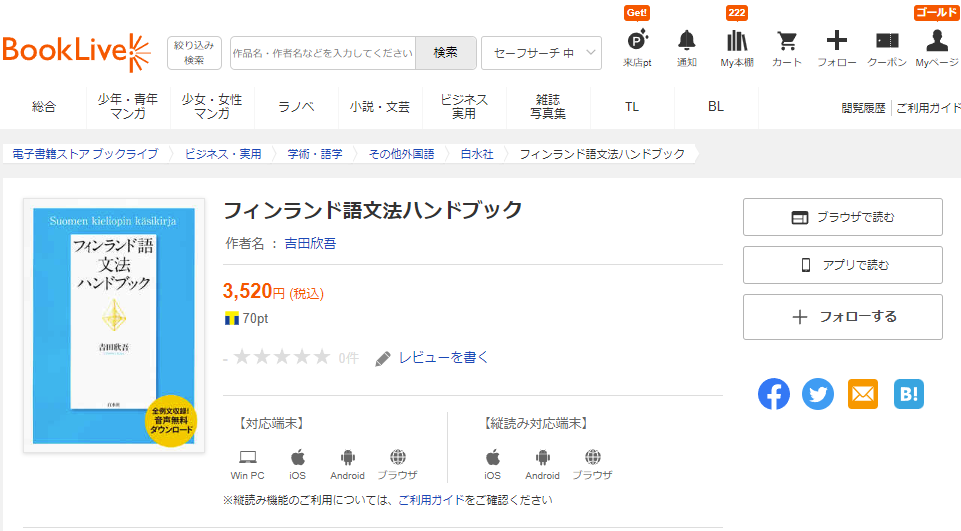Open the 絞り込み検索 filter search
Image resolution: width=961 pixels, height=531 pixels.
[194, 53]
